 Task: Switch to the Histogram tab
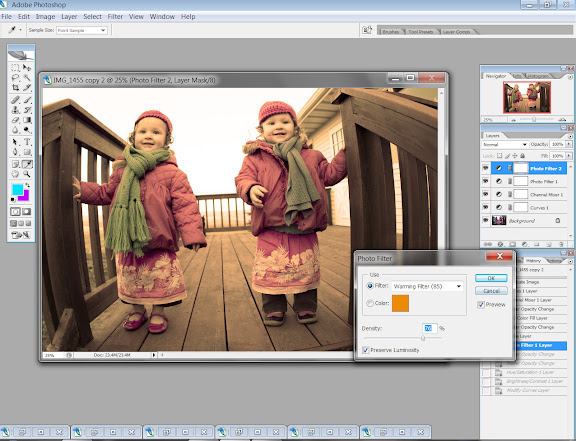point(538,76)
